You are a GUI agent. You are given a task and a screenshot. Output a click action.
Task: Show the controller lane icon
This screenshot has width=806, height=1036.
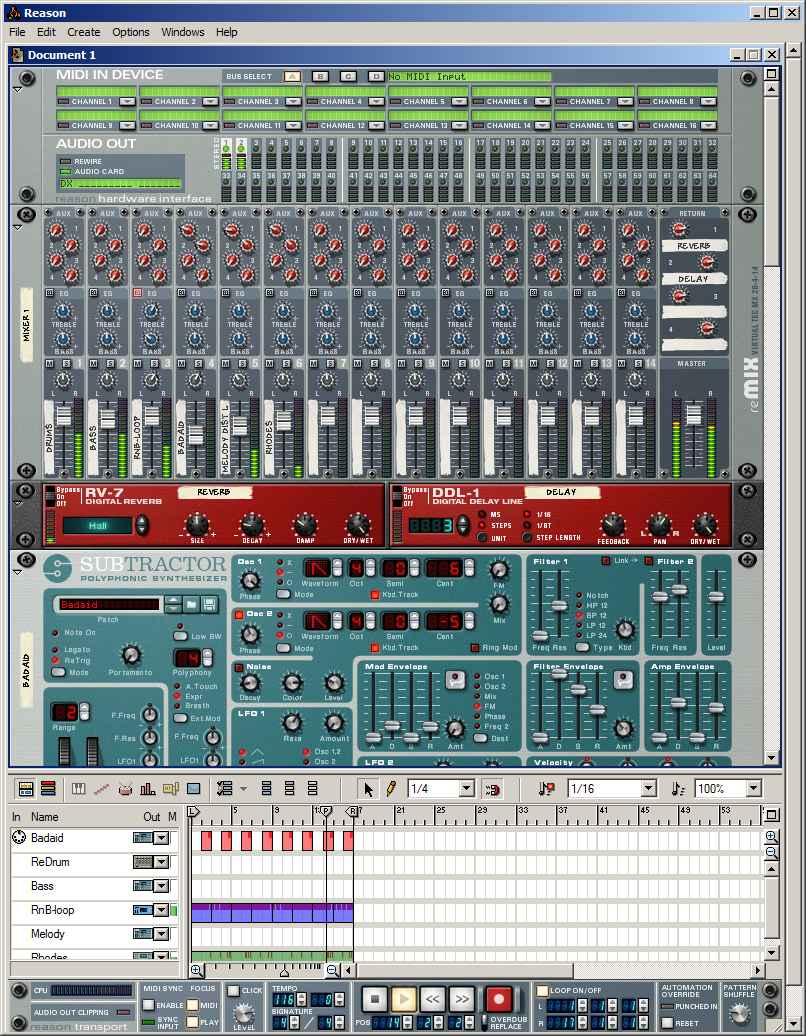194,788
